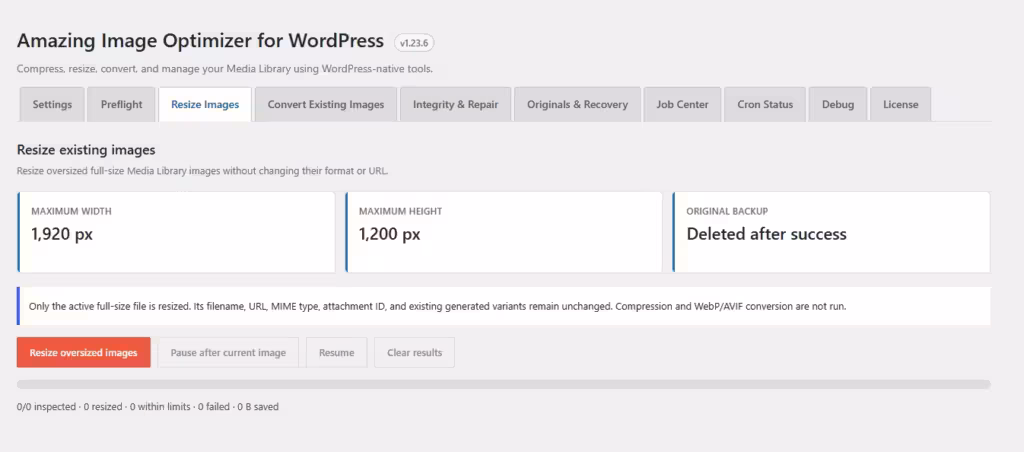Click the Resume button
This screenshot has width=1024, height=452.
tap(336, 353)
